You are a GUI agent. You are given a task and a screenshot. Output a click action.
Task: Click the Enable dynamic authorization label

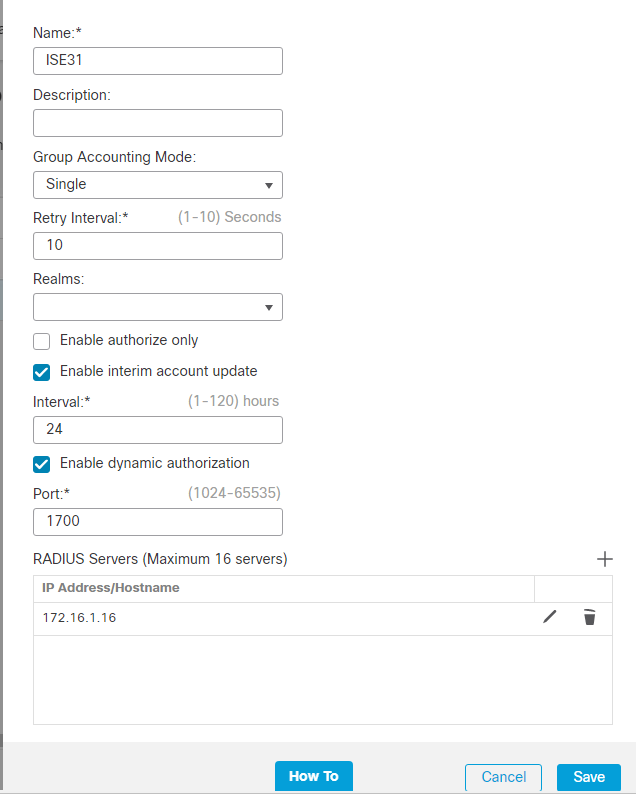coord(155,463)
